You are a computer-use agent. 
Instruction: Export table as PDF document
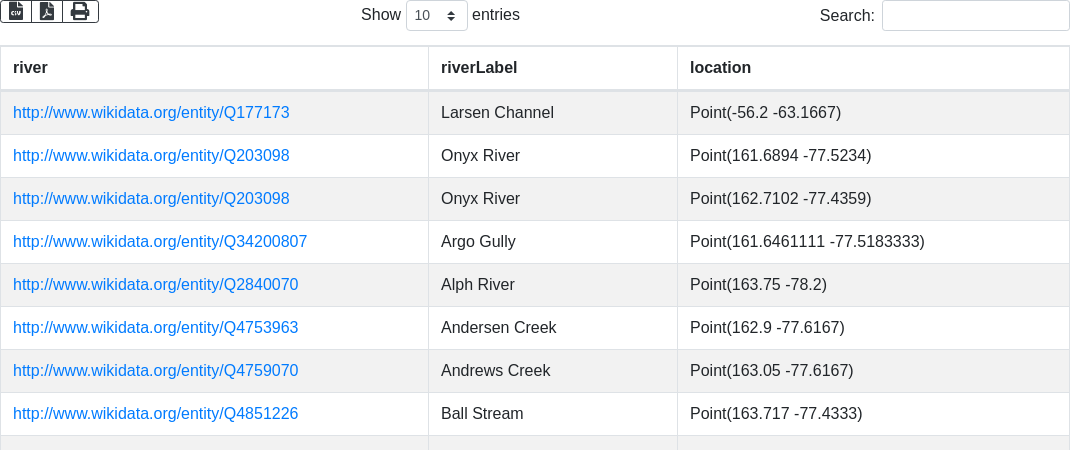(47, 11)
